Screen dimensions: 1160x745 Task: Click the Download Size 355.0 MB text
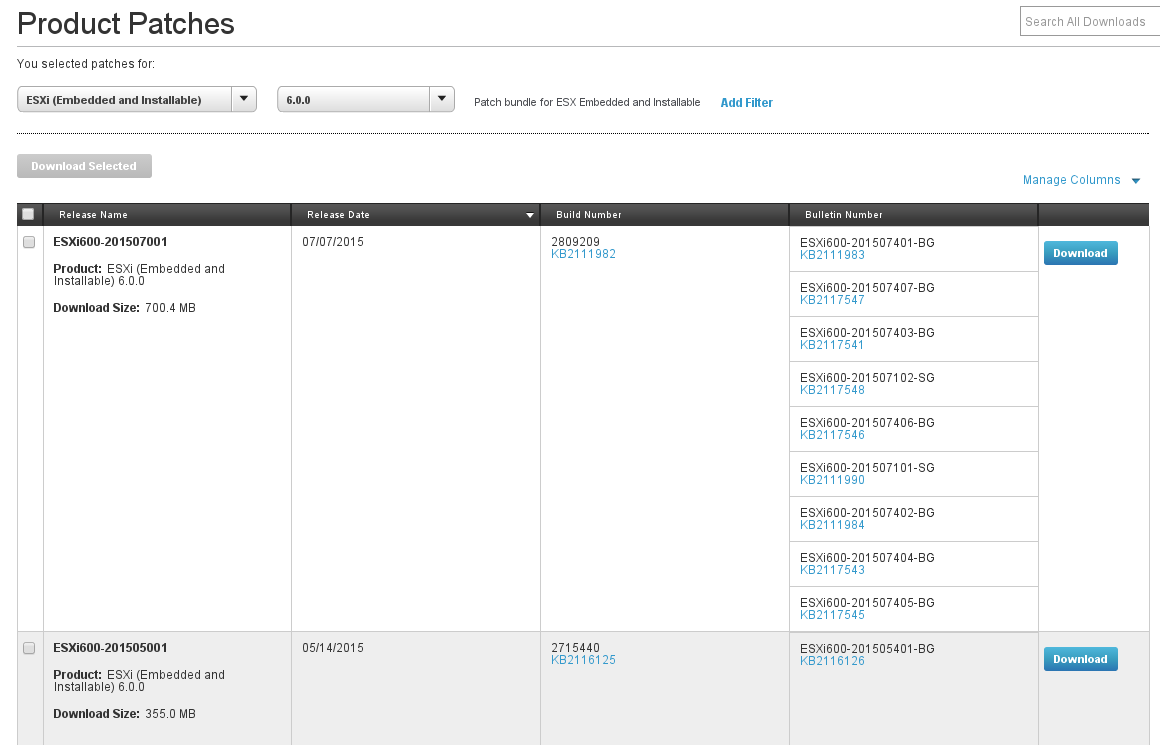click(x=124, y=714)
